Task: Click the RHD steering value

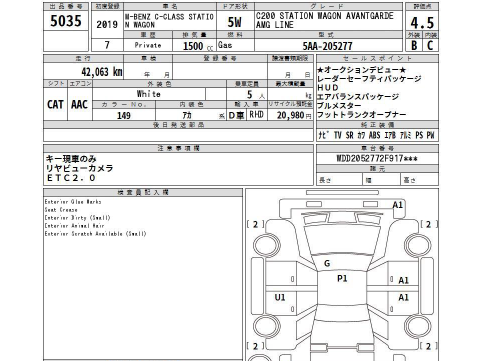Action: pos(256,115)
